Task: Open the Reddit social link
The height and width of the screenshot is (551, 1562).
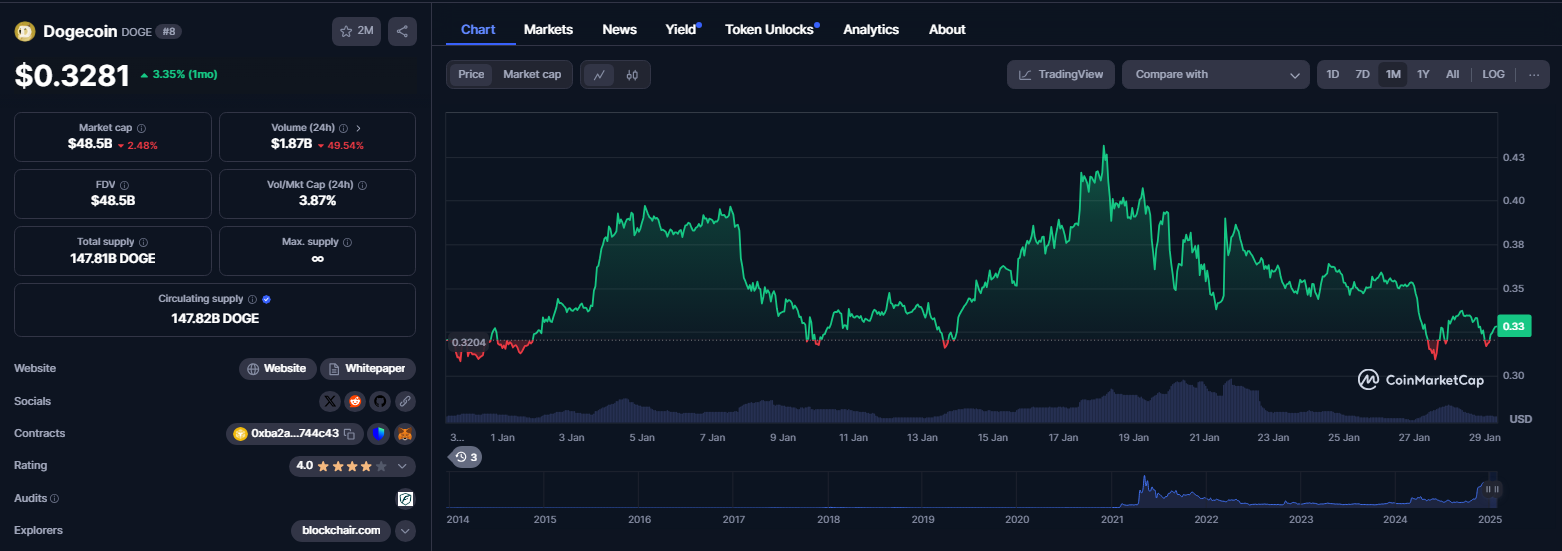Action: 355,401
